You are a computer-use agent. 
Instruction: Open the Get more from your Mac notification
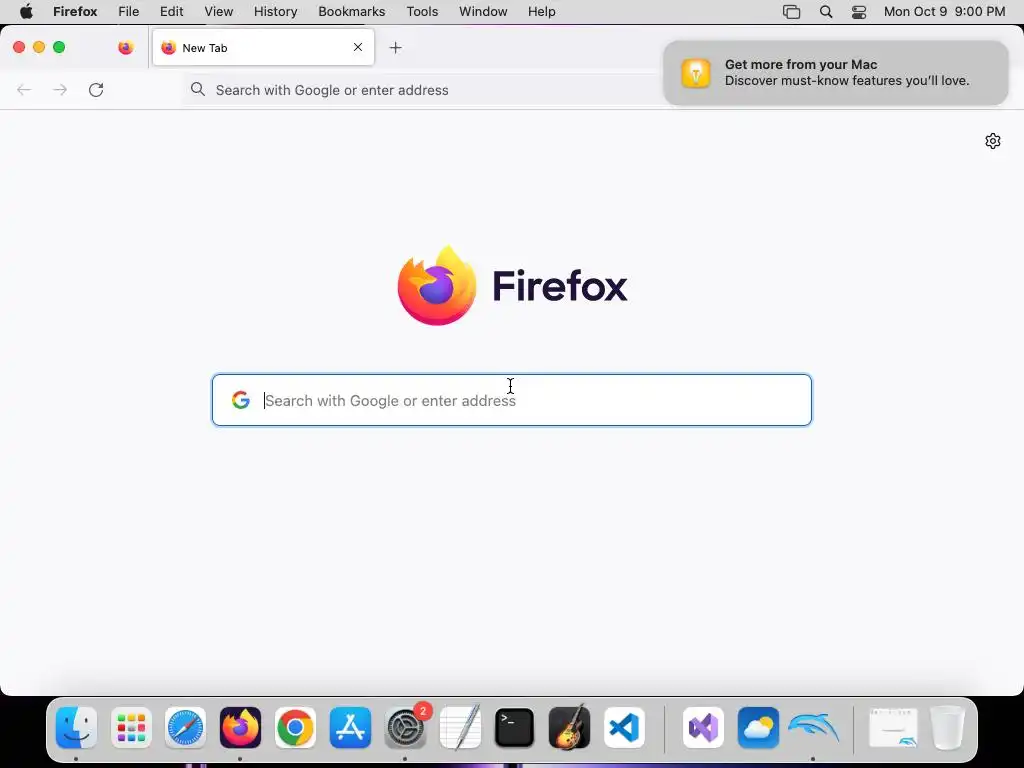point(835,72)
